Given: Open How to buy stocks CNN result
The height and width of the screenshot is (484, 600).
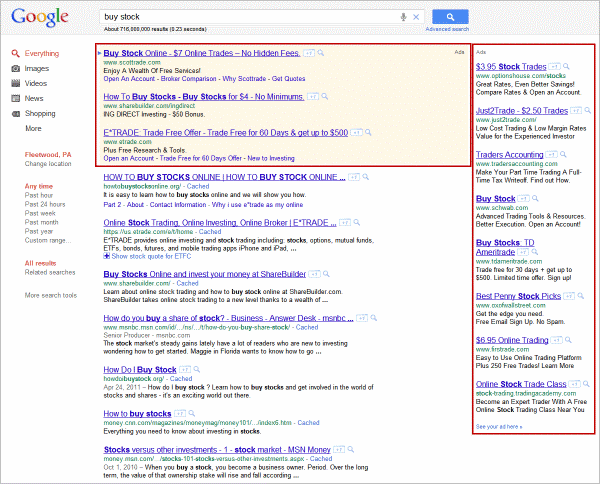Looking at the screenshot, I should [x=137, y=414].
